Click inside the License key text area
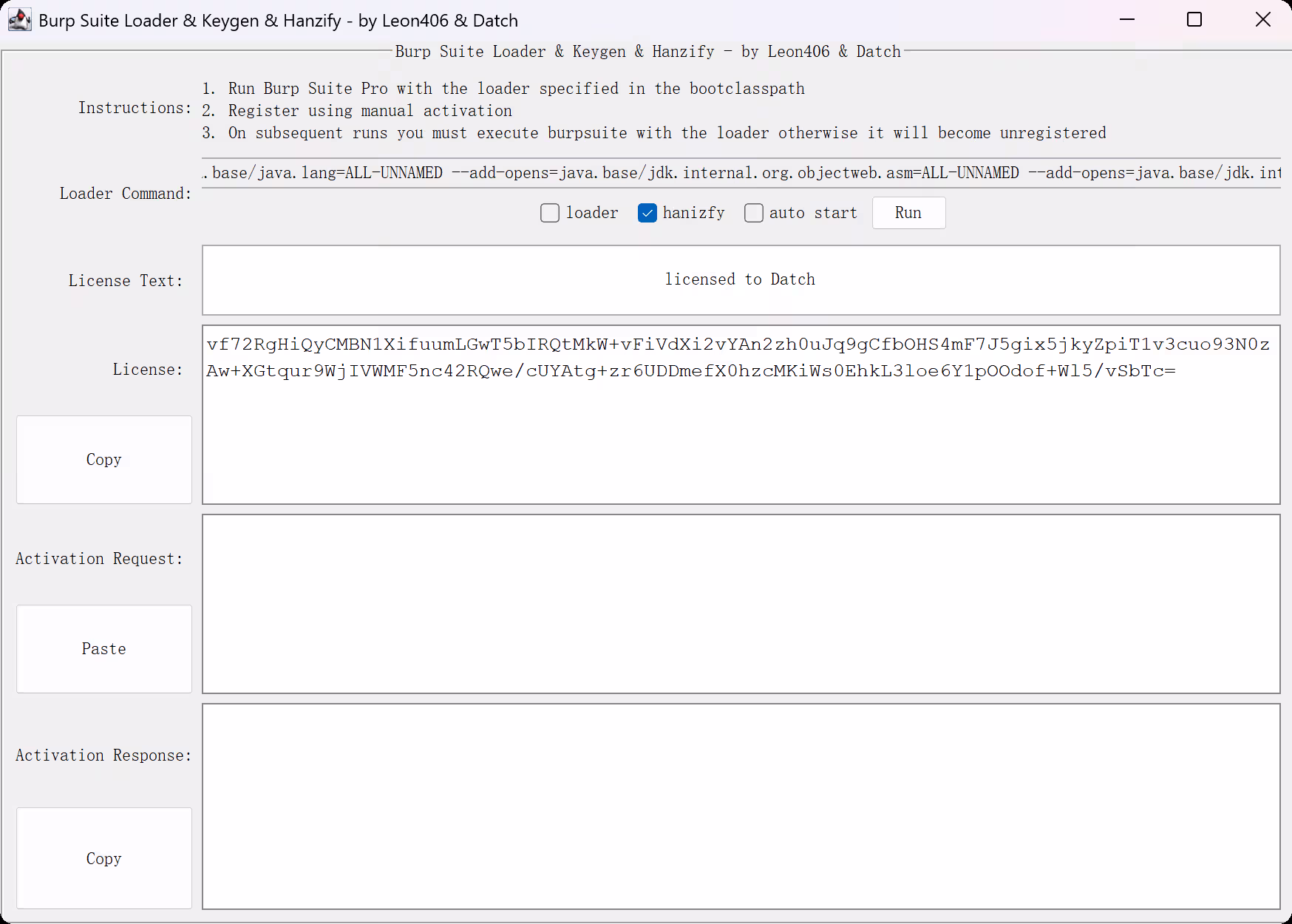The image size is (1292, 924). point(741,415)
